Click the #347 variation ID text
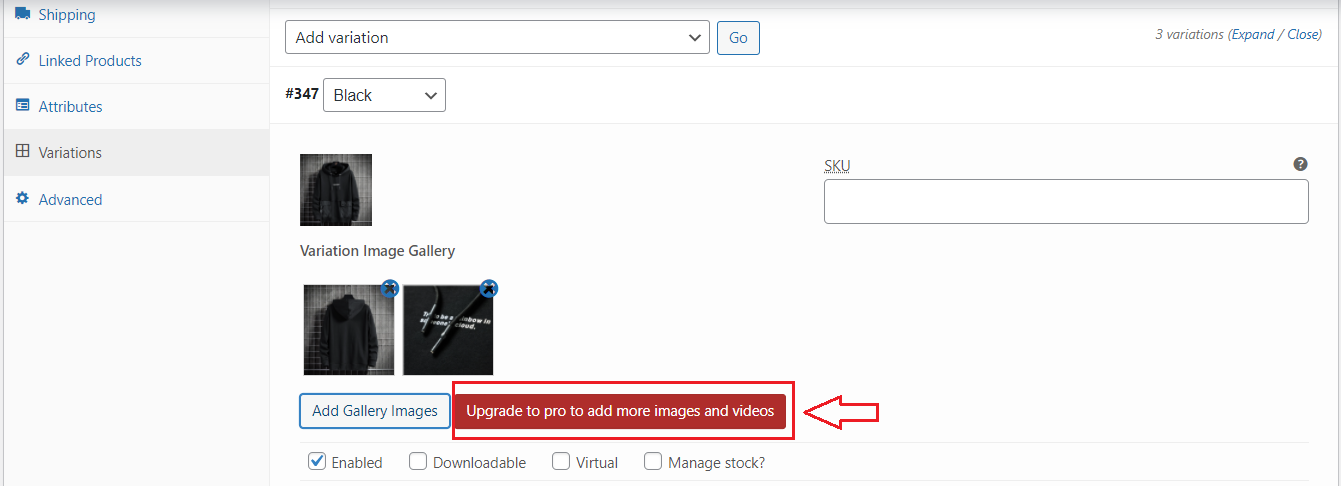This screenshot has height=486, width=1341. coord(302,94)
